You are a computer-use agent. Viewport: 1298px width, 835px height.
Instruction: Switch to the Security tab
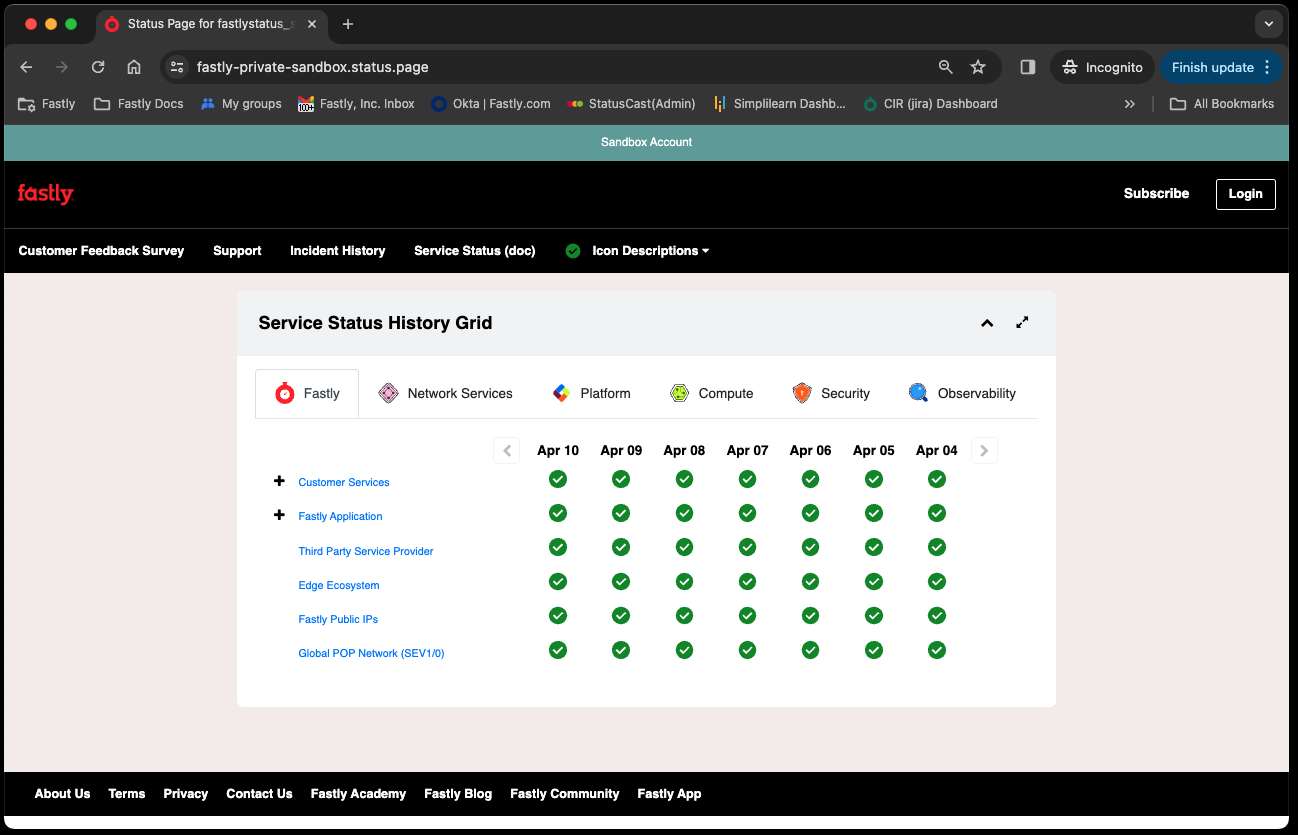(831, 393)
